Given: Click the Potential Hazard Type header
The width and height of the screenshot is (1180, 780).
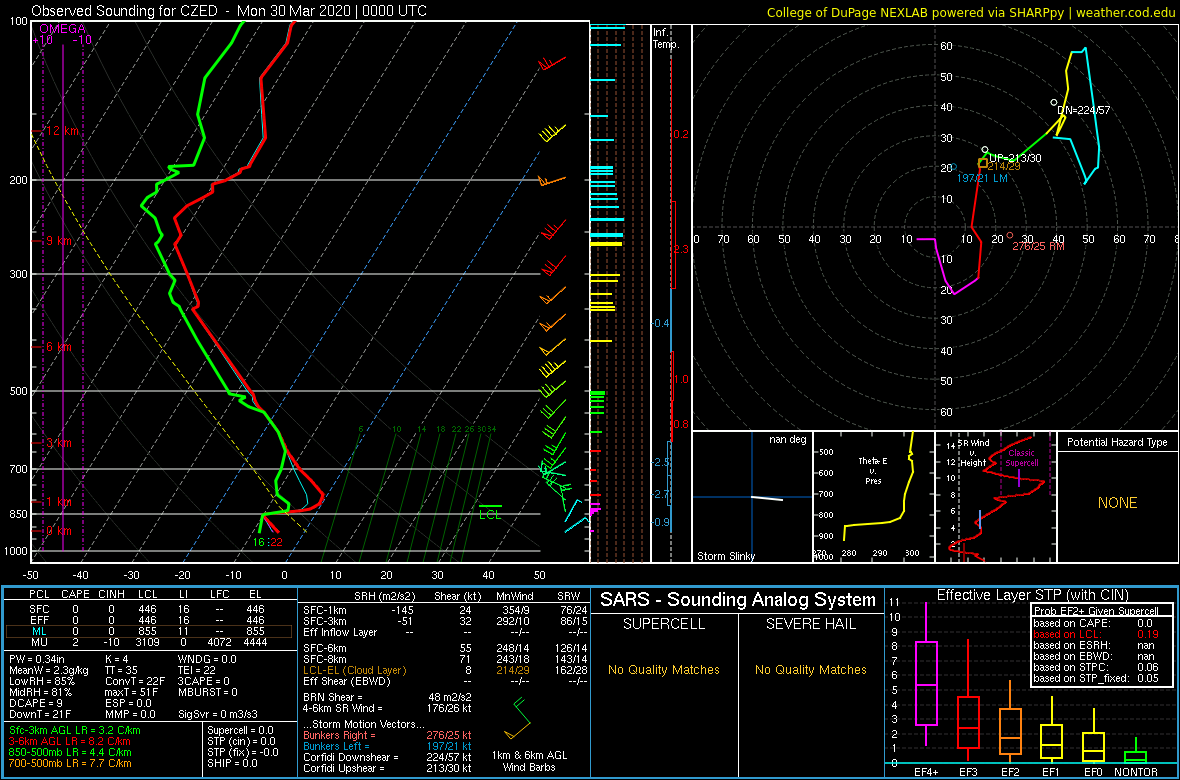Looking at the screenshot, I should pyautogui.click(x=1118, y=443).
